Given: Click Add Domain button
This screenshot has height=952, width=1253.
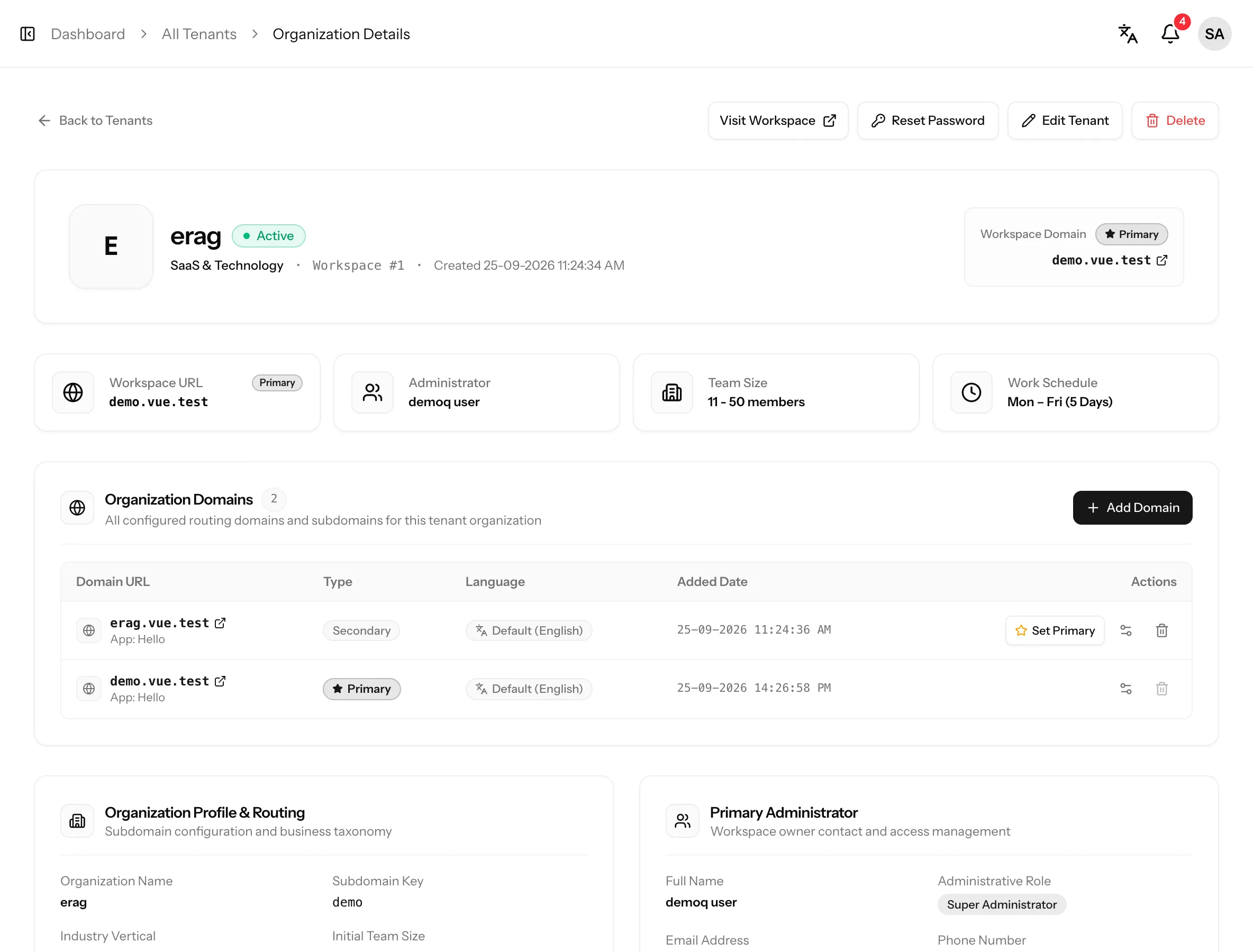Looking at the screenshot, I should tap(1132, 508).
